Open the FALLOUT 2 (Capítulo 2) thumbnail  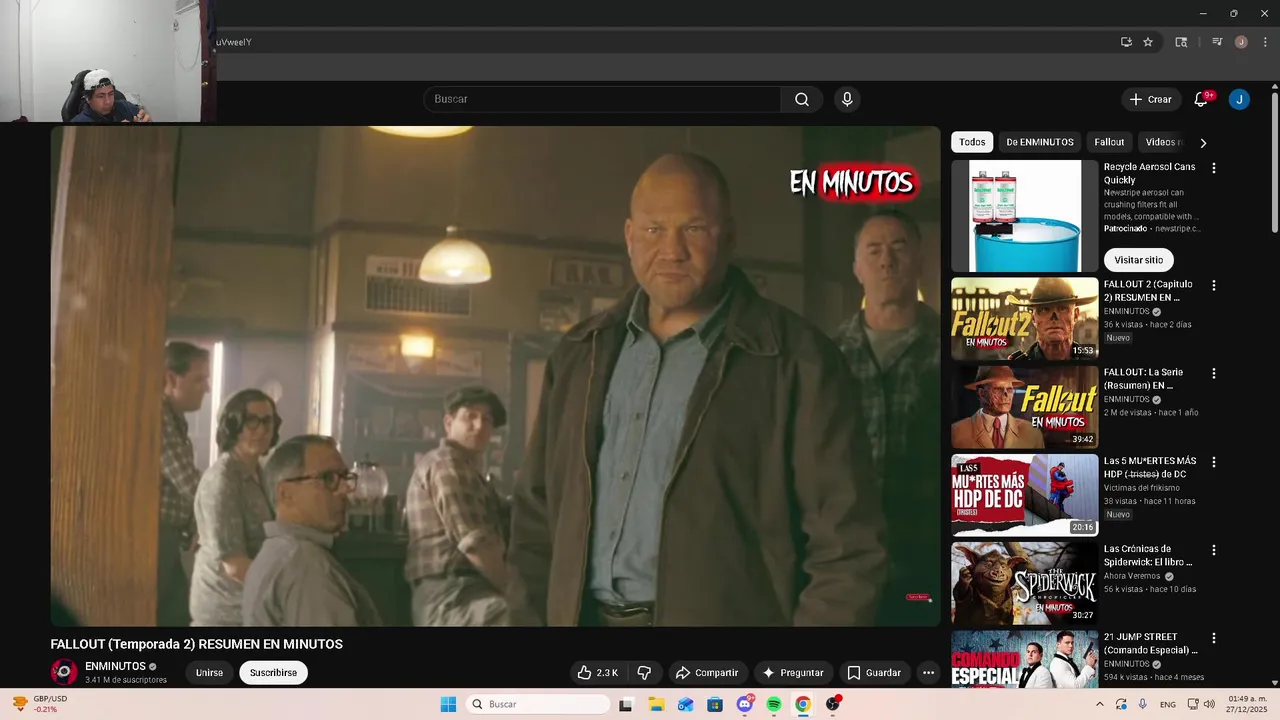point(1024,319)
